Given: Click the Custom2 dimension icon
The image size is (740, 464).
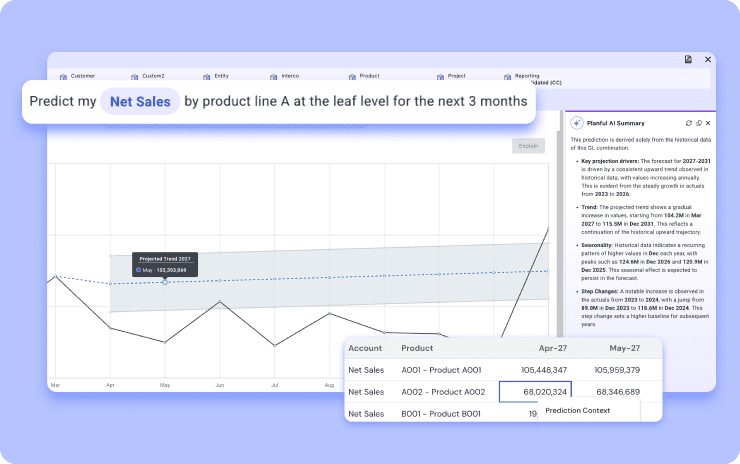Looking at the screenshot, I should (x=134, y=76).
